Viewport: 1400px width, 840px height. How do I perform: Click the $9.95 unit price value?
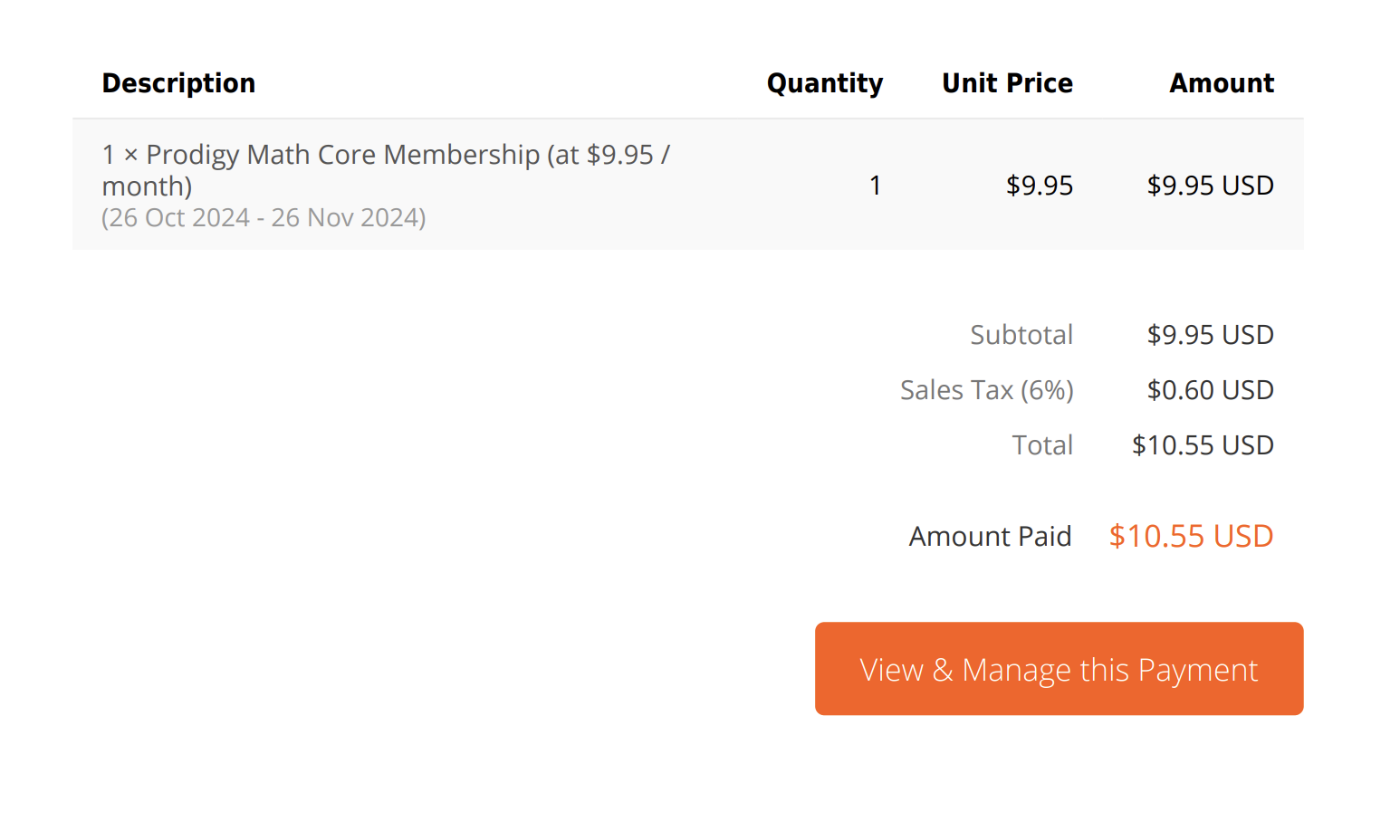coord(1040,186)
